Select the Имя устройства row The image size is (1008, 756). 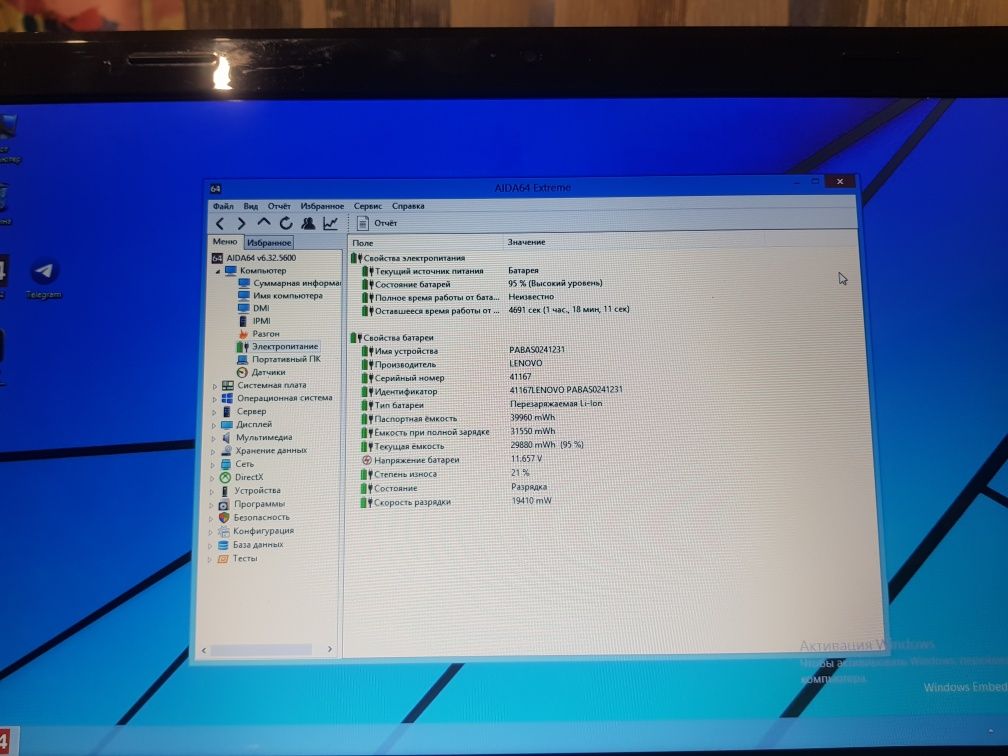pyautogui.click(x=463, y=350)
